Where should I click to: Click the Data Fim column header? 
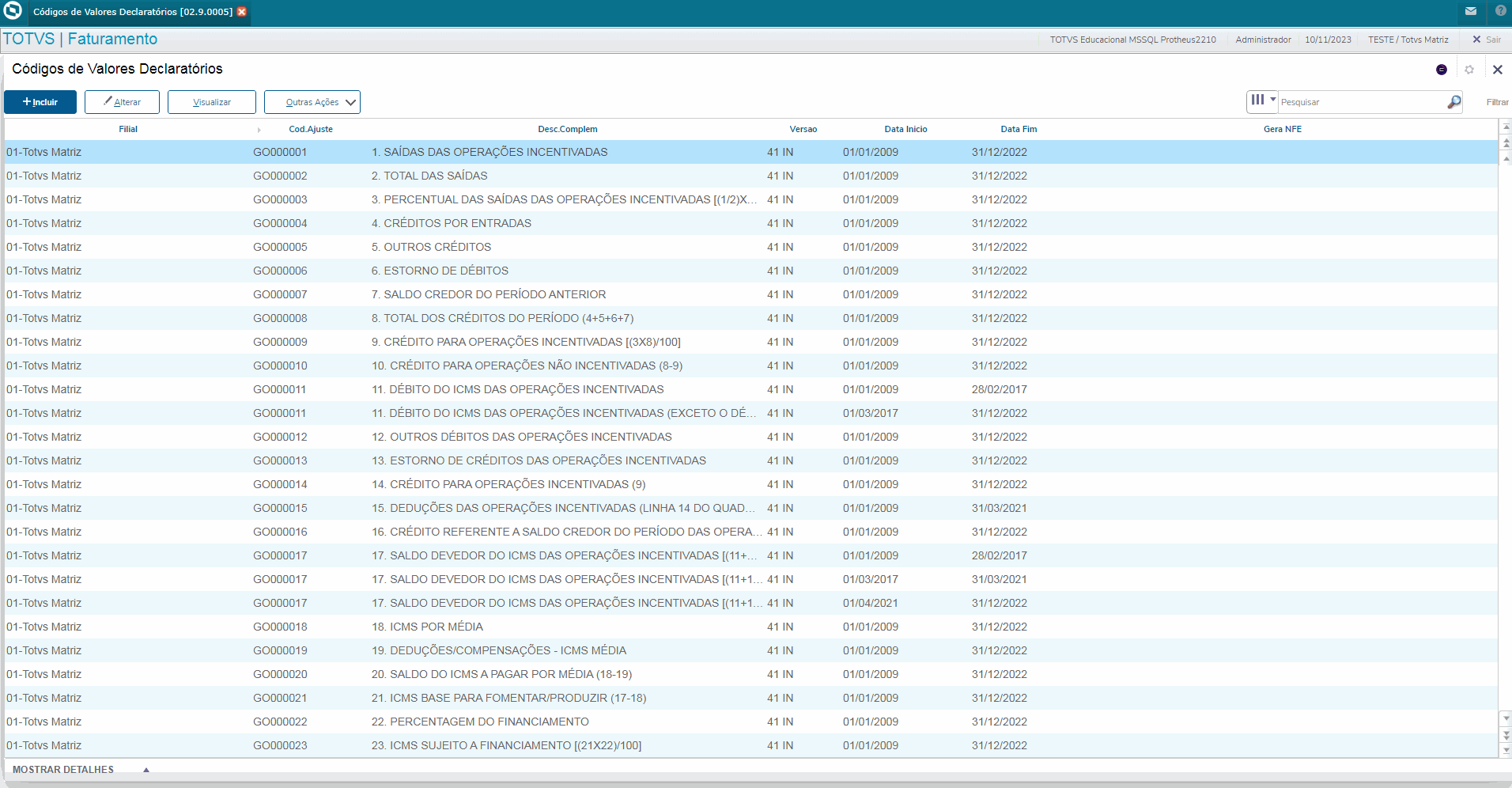(x=1019, y=129)
